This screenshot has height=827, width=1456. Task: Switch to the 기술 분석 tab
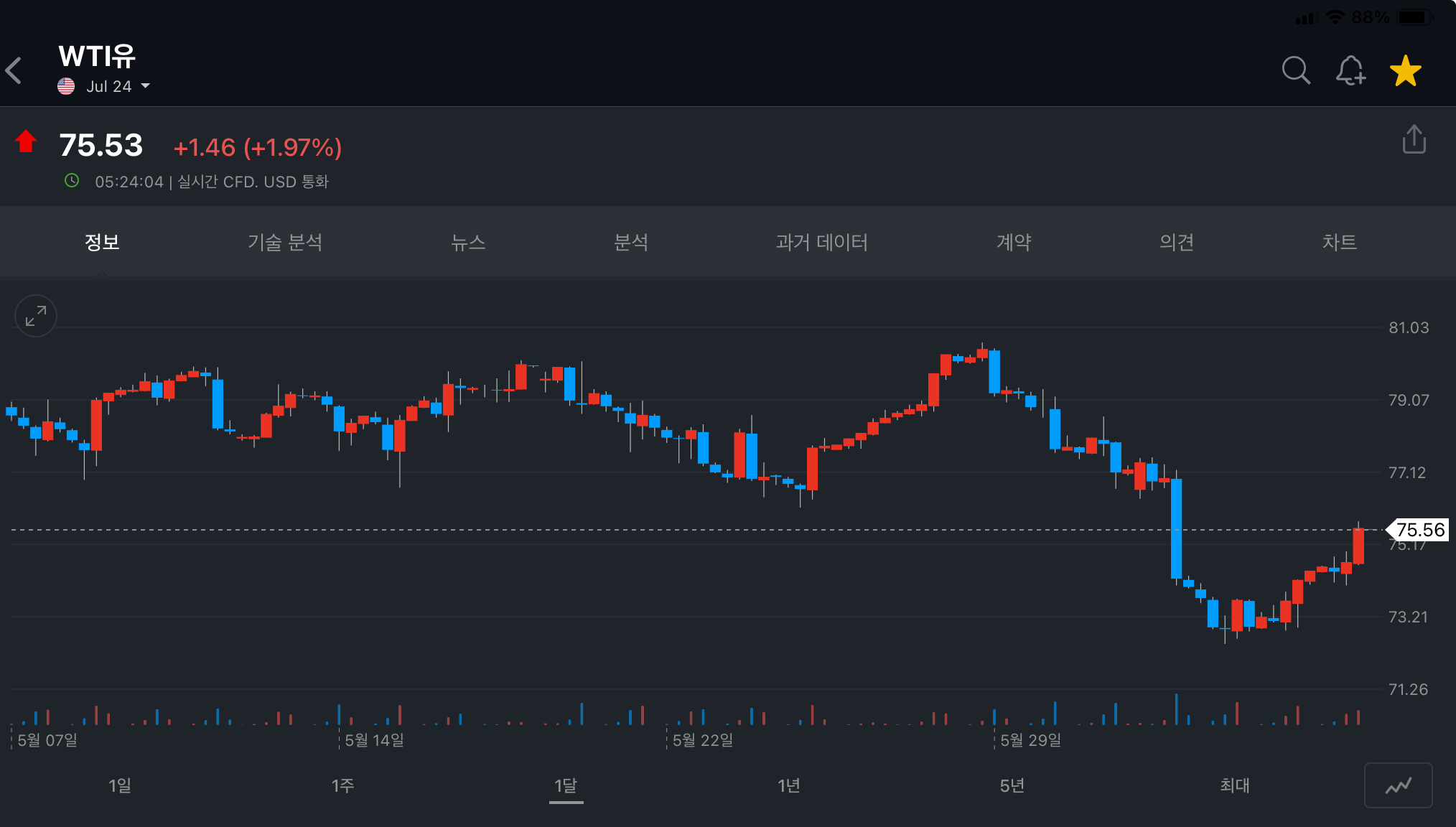click(x=285, y=243)
